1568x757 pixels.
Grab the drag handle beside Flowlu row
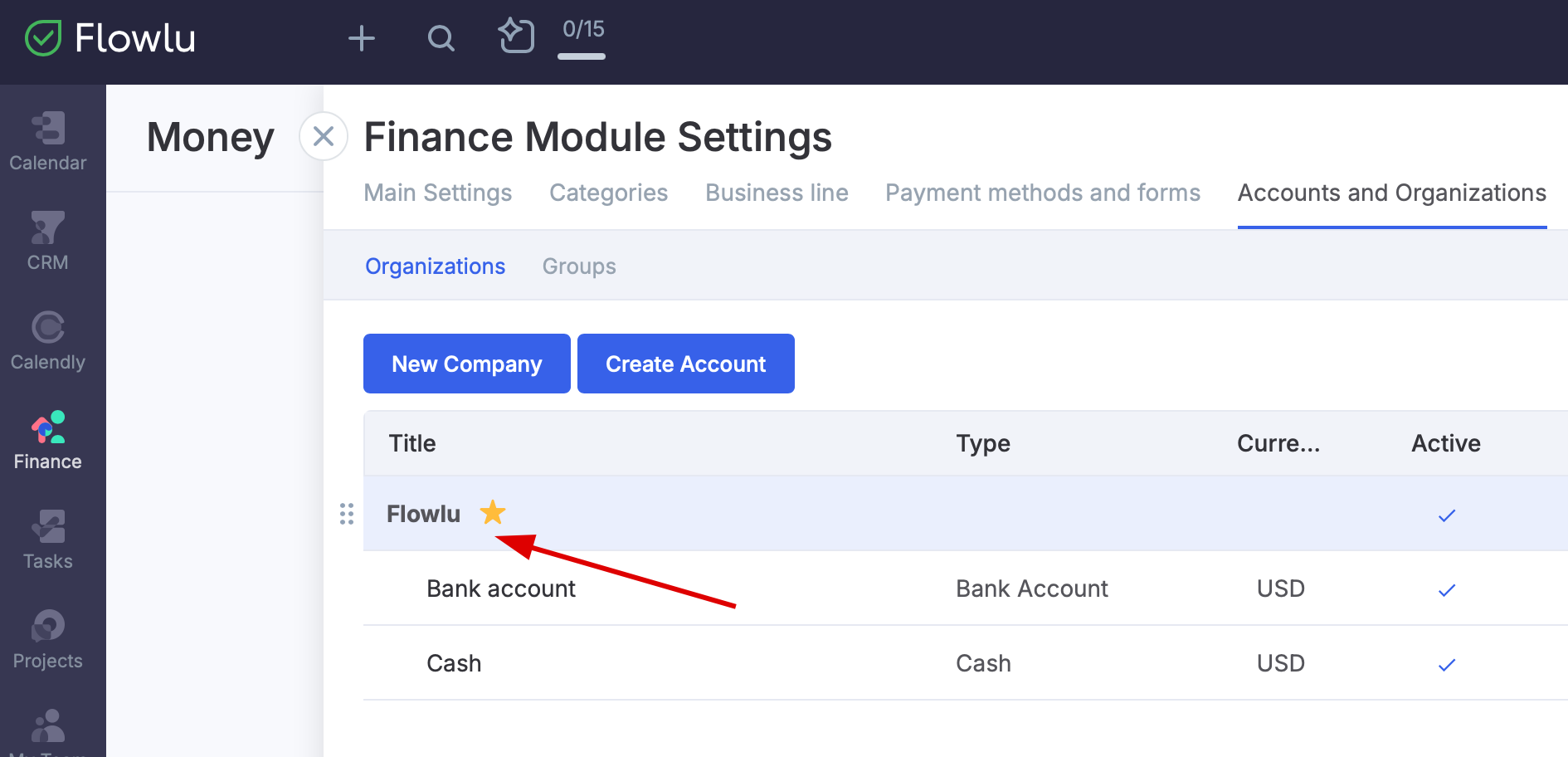pos(347,514)
